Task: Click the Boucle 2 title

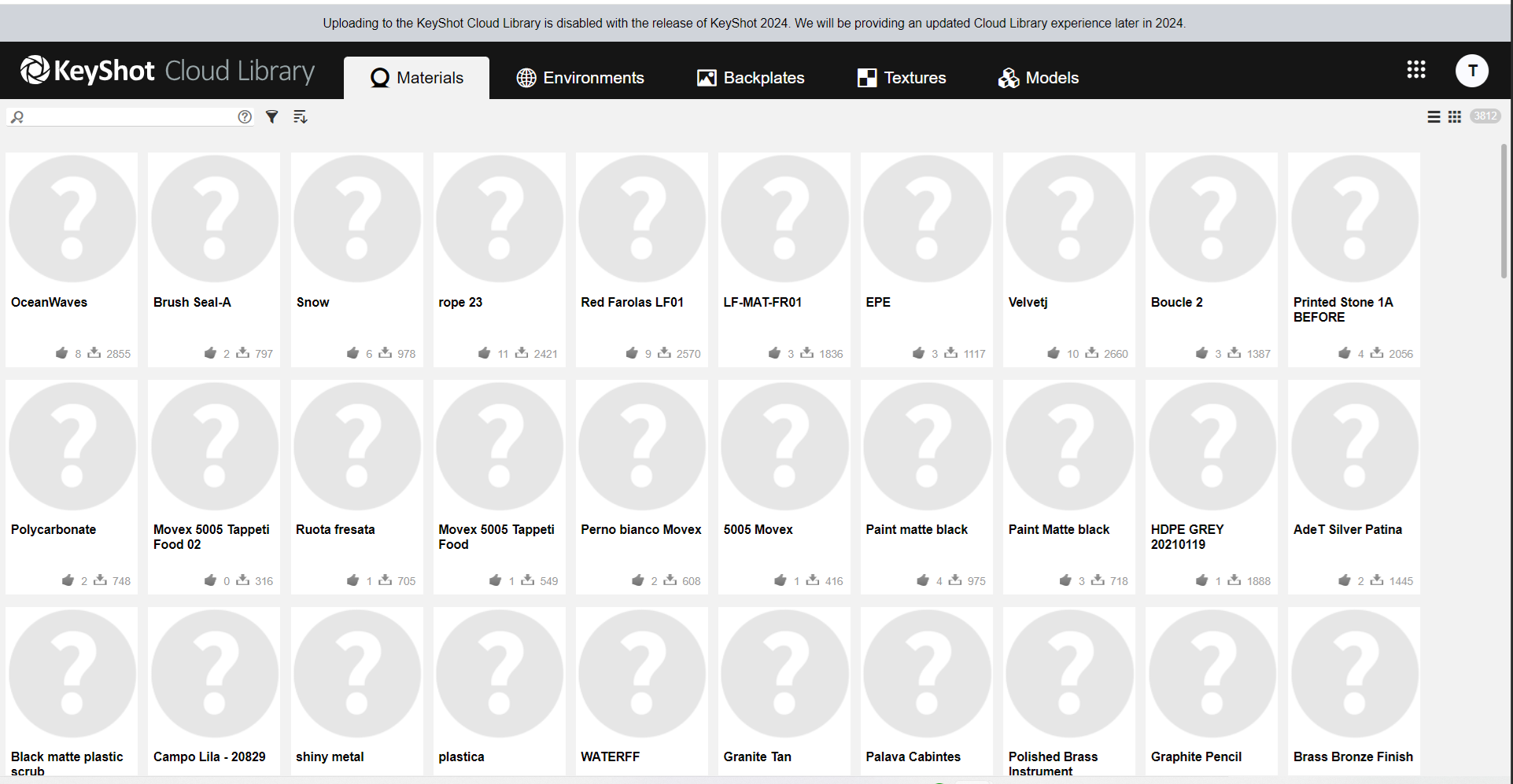Action: [1176, 302]
